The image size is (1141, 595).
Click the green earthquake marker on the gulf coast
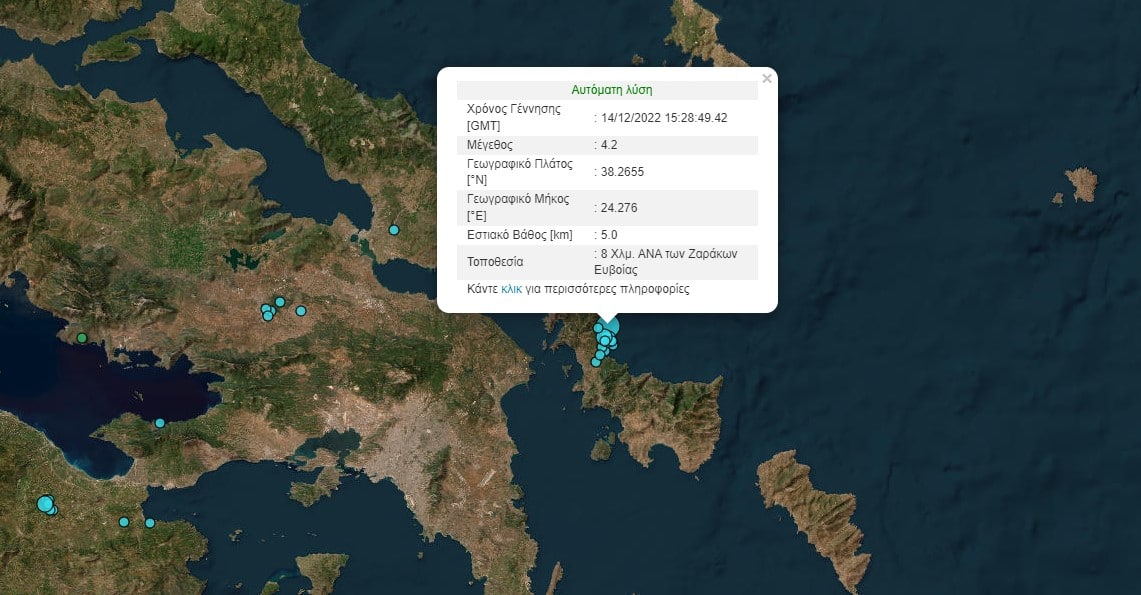[82, 338]
